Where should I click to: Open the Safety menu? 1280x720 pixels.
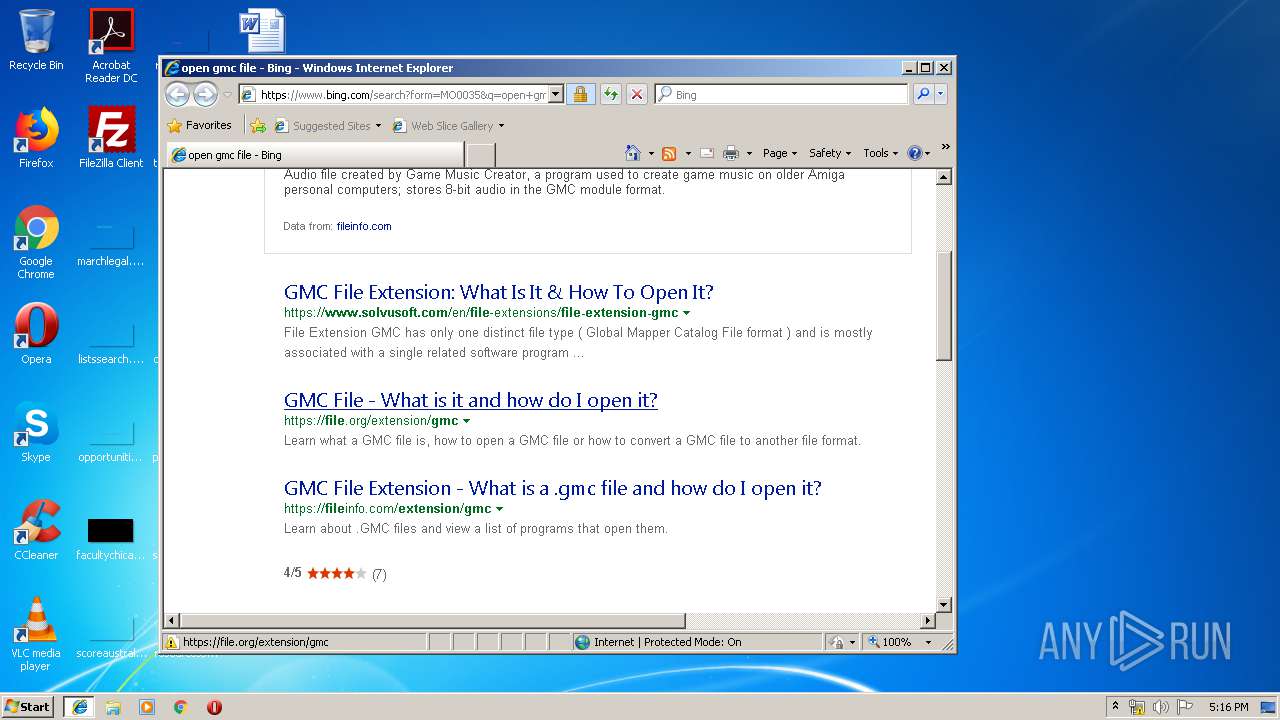(830, 153)
